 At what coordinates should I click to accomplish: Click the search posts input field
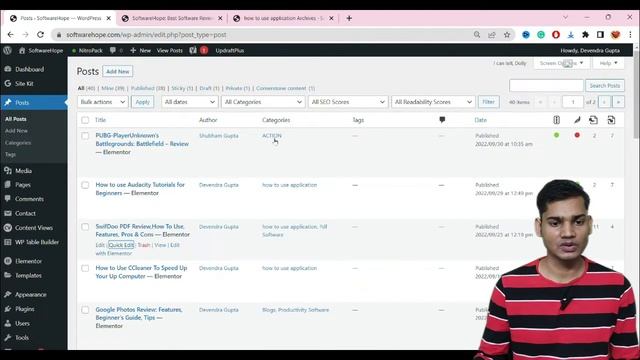[546, 86]
